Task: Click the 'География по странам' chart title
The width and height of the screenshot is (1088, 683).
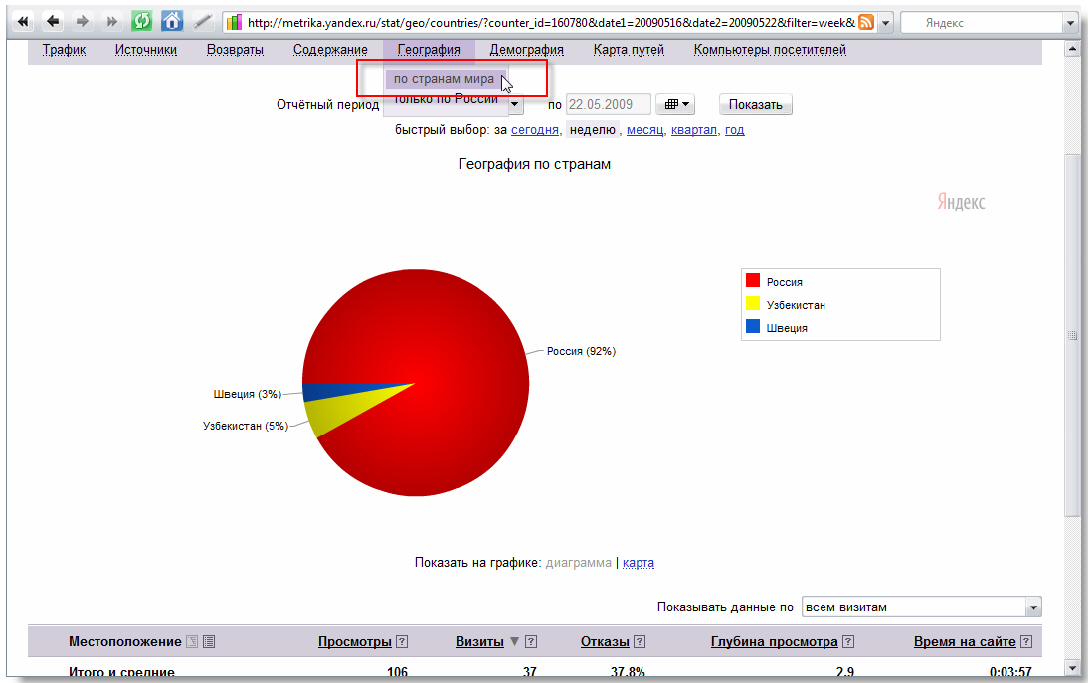Action: (534, 165)
